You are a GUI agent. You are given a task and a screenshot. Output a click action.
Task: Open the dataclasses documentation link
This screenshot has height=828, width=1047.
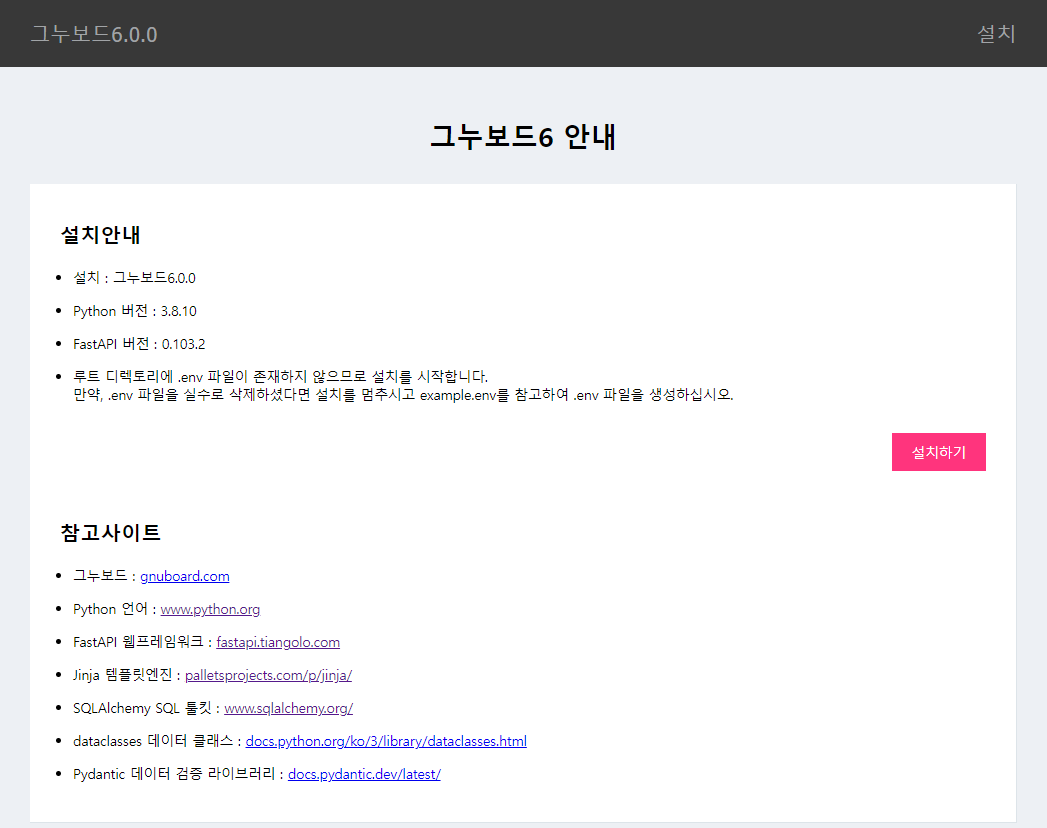(x=386, y=741)
